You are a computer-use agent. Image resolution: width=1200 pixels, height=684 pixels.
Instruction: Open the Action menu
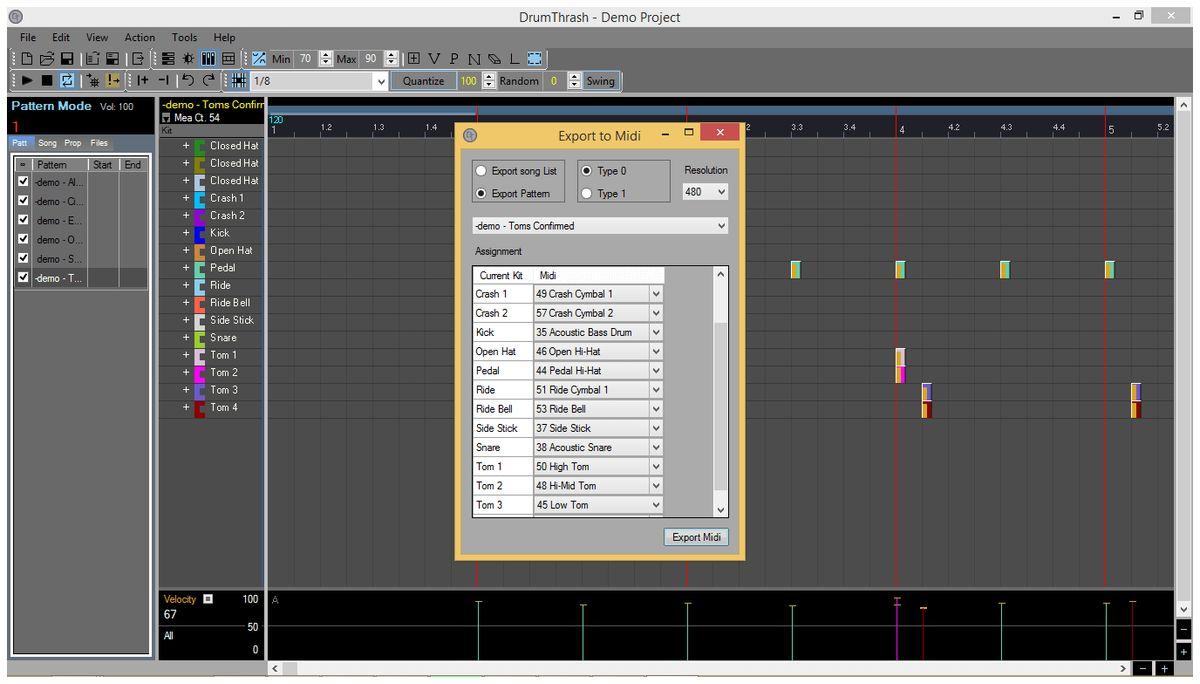[x=139, y=37]
